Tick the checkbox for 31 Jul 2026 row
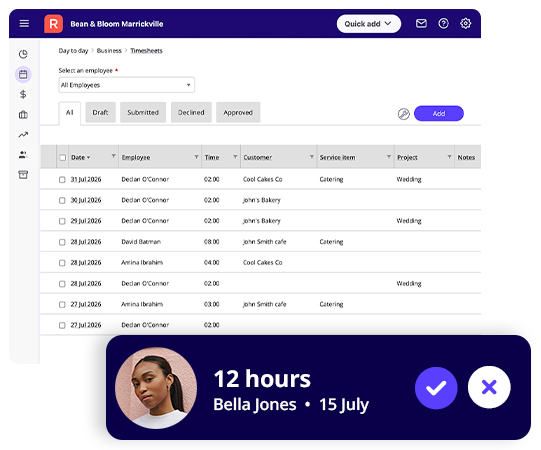Screen dimensions: 541x450 pyautogui.click(x=62, y=179)
